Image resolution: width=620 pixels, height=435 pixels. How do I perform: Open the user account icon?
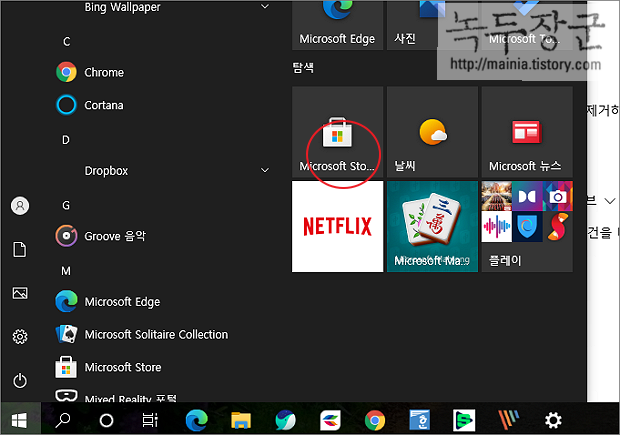[x=20, y=206]
